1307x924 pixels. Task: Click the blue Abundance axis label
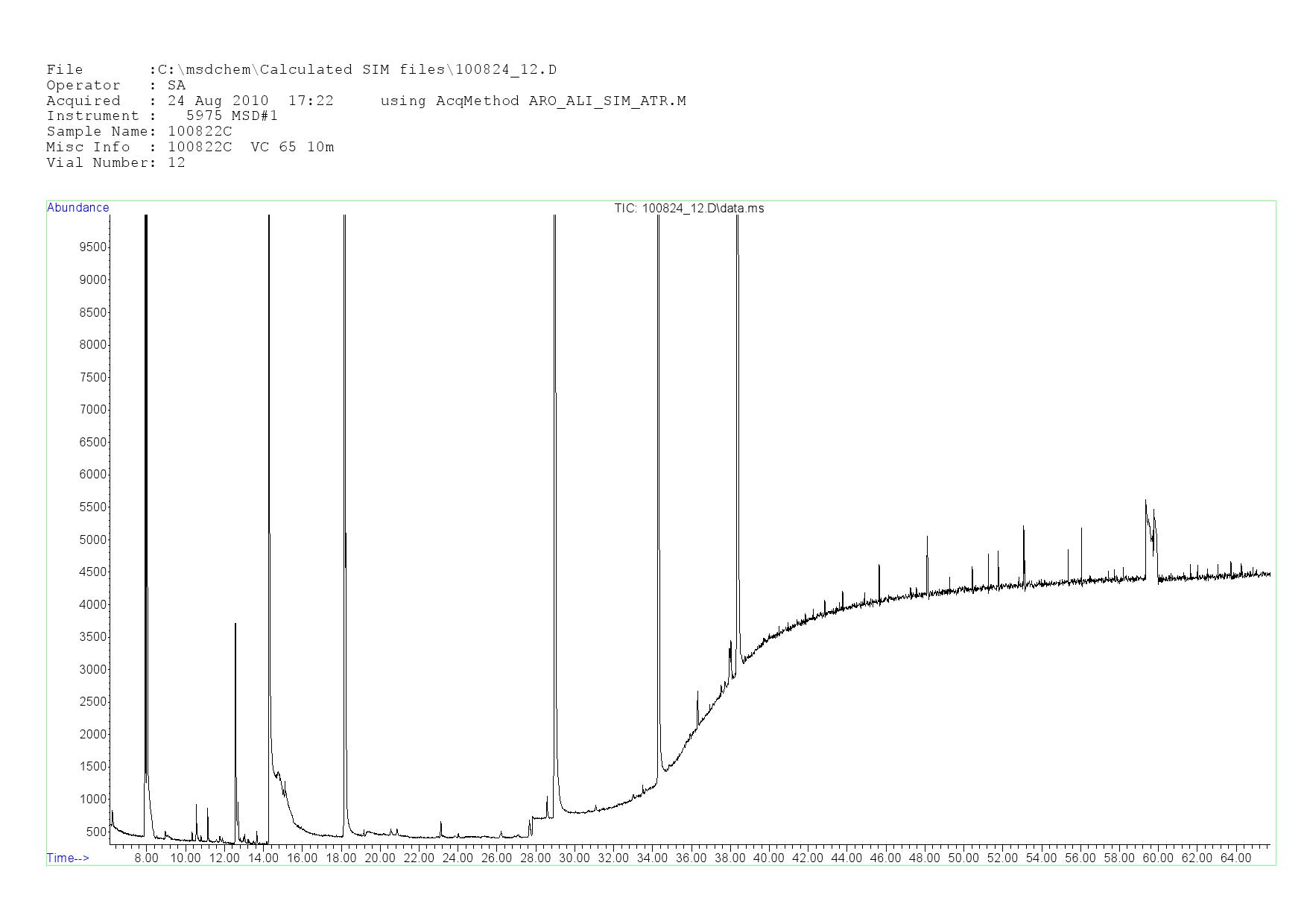point(77,208)
